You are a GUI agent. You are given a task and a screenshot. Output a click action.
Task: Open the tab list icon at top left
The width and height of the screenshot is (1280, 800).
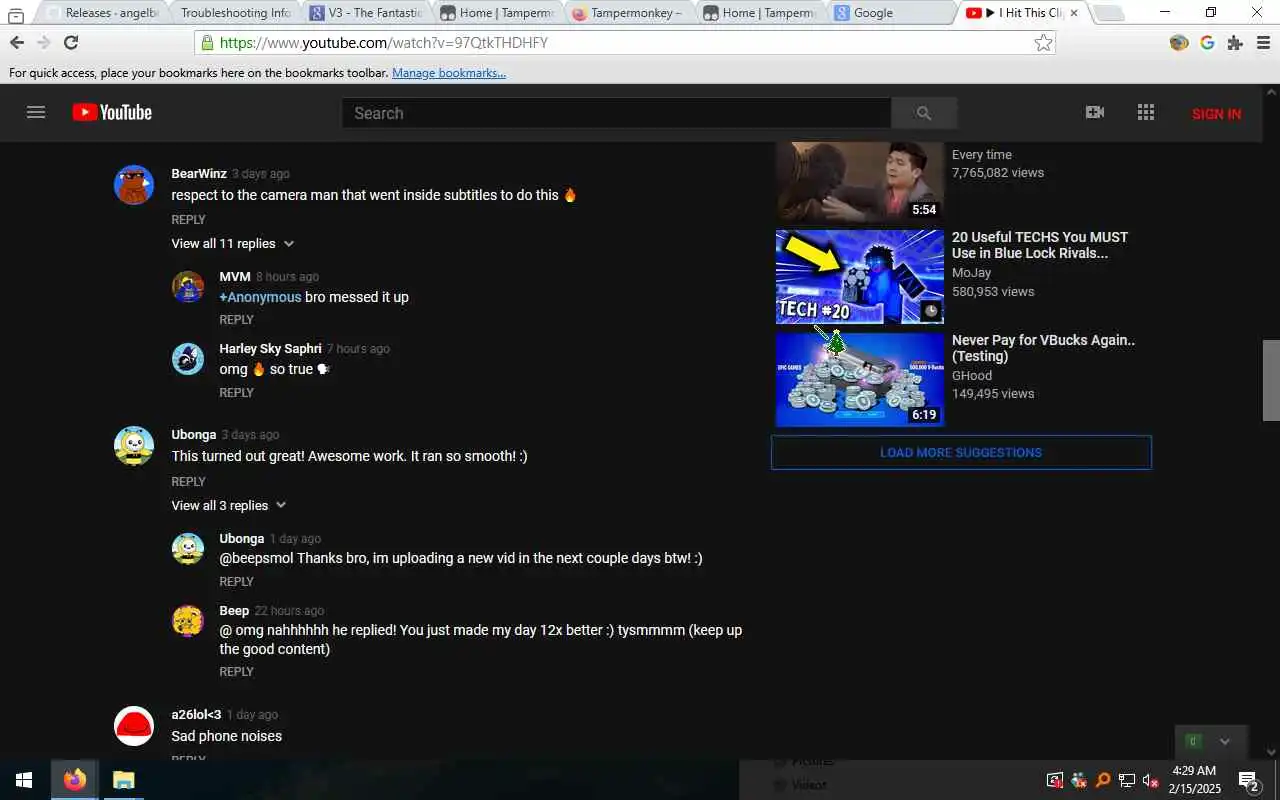[x=15, y=14]
